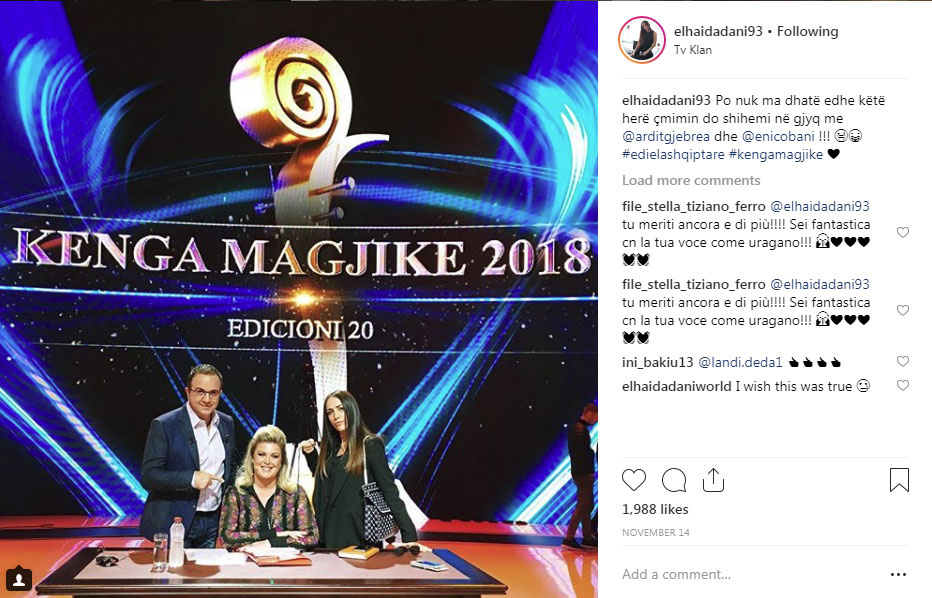This screenshot has height=598, width=932.
Task: Open elhaidadani93 profile picture
Action: point(642,40)
